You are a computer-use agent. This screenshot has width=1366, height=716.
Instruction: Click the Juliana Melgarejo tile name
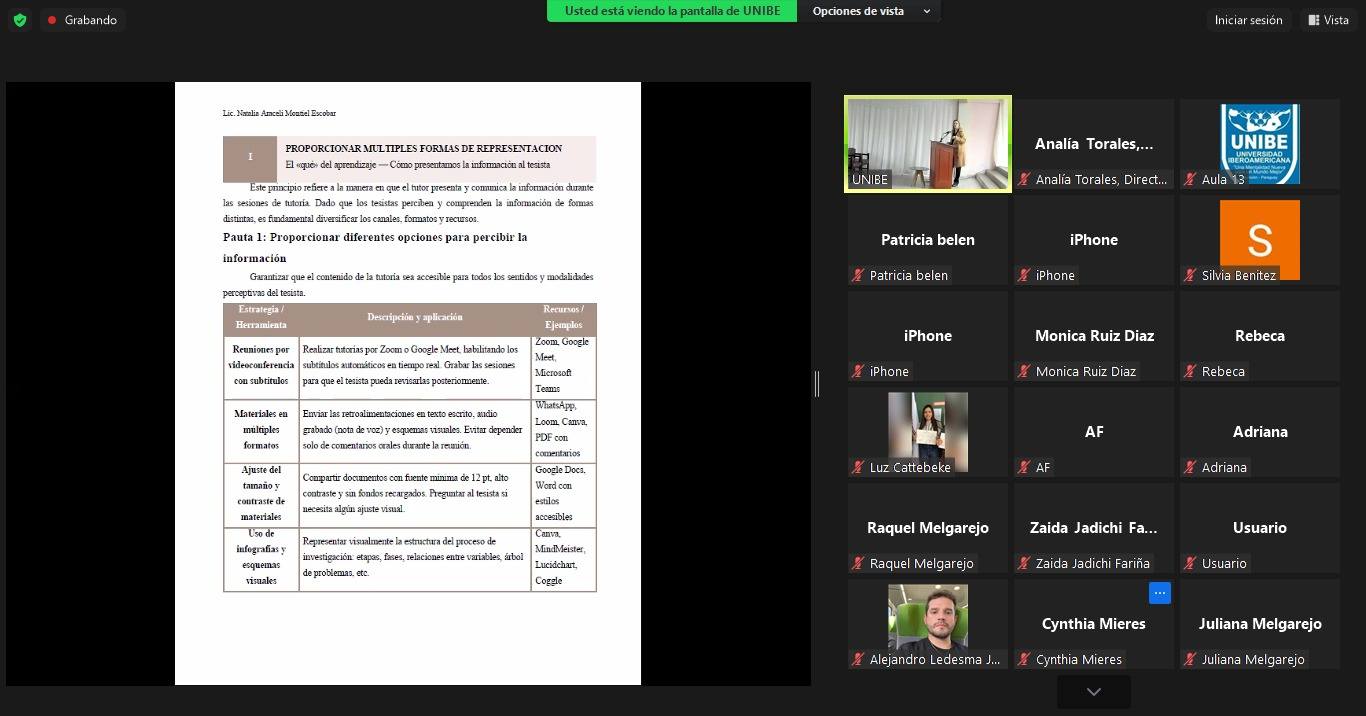[1260, 624]
